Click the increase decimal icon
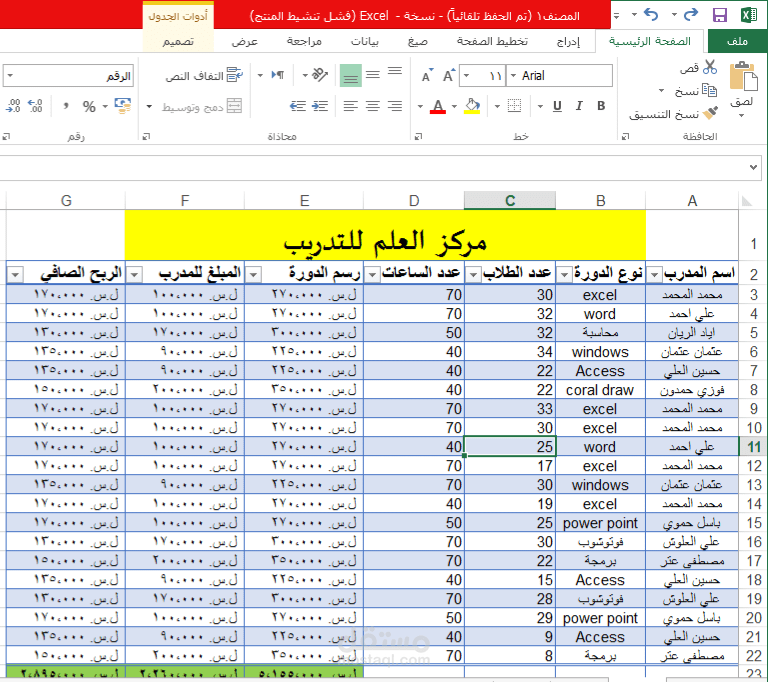The image size is (768, 682). pos(35,106)
